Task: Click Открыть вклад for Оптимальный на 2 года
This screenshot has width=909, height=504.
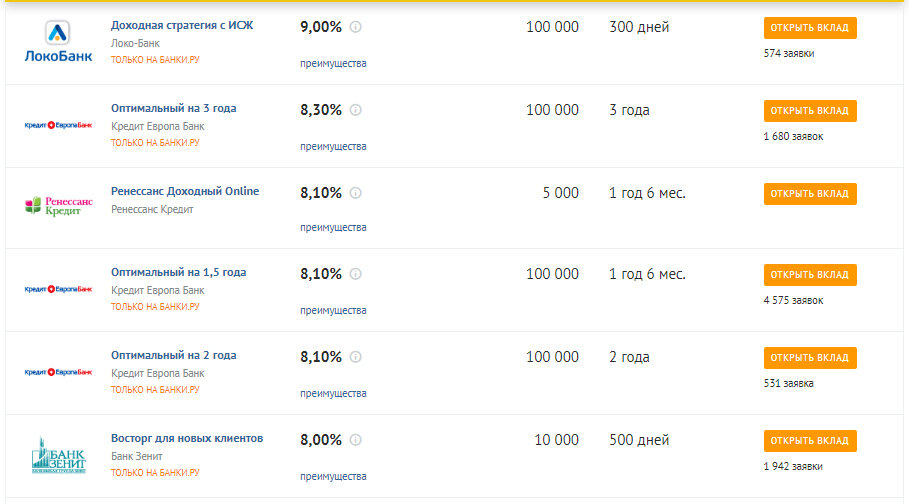Action: tap(810, 358)
